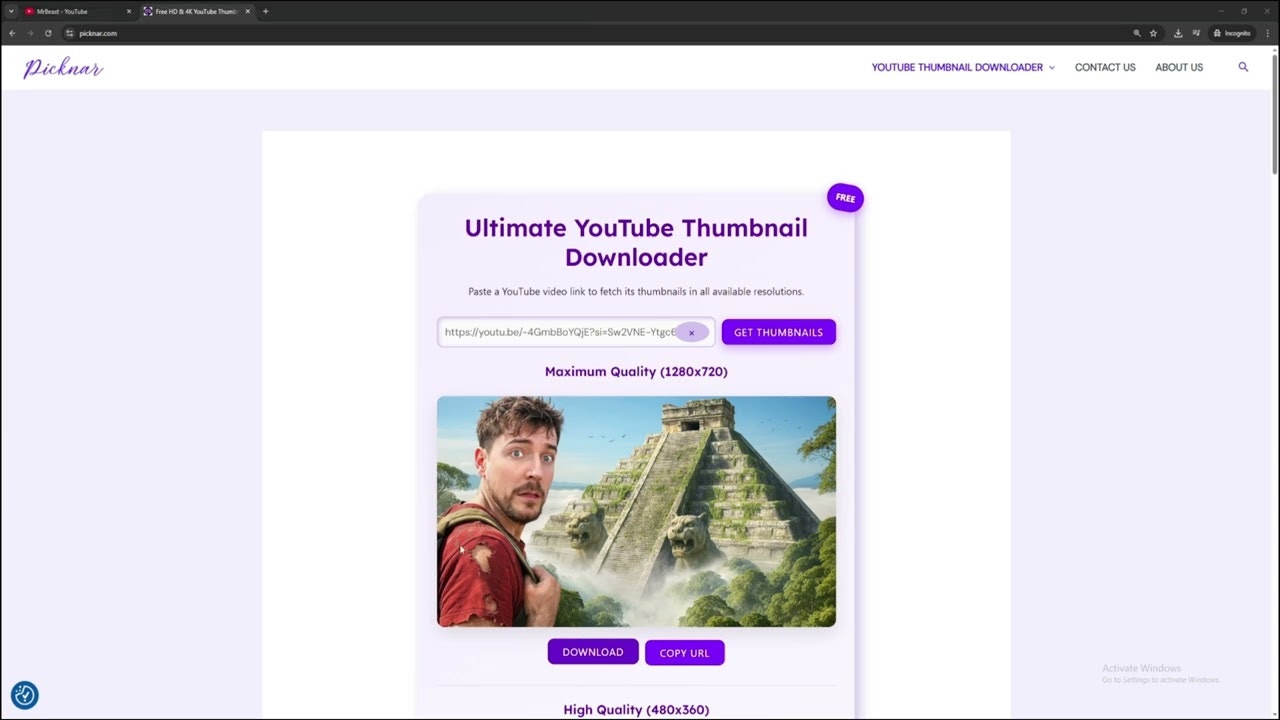Screen dimensions: 1280x720
Task: Open the cookie consent preferences icon
Action: tap(25, 695)
